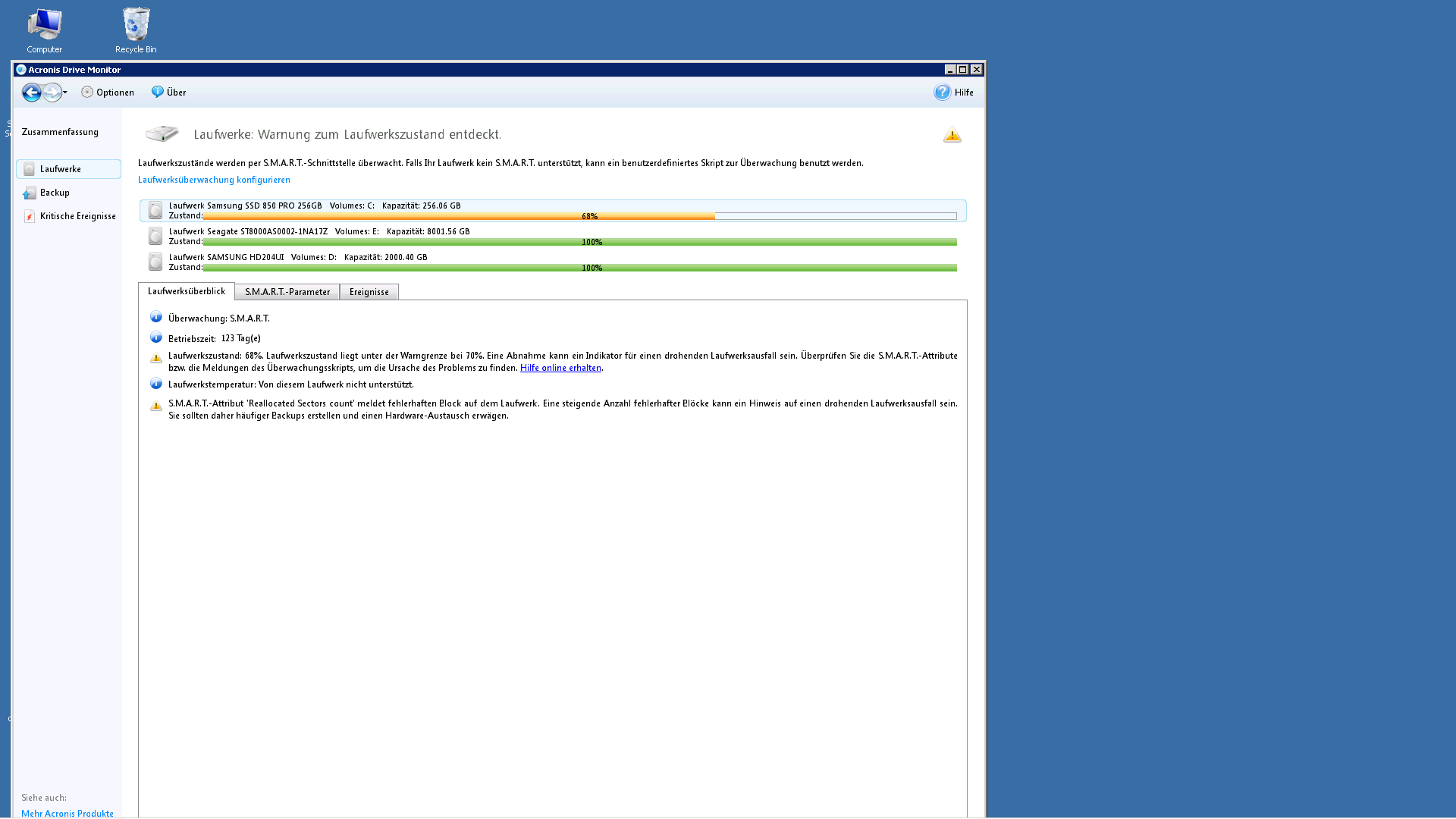1456x819 pixels.
Task: Click the forward navigation arrow button
Action: [x=52, y=93]
